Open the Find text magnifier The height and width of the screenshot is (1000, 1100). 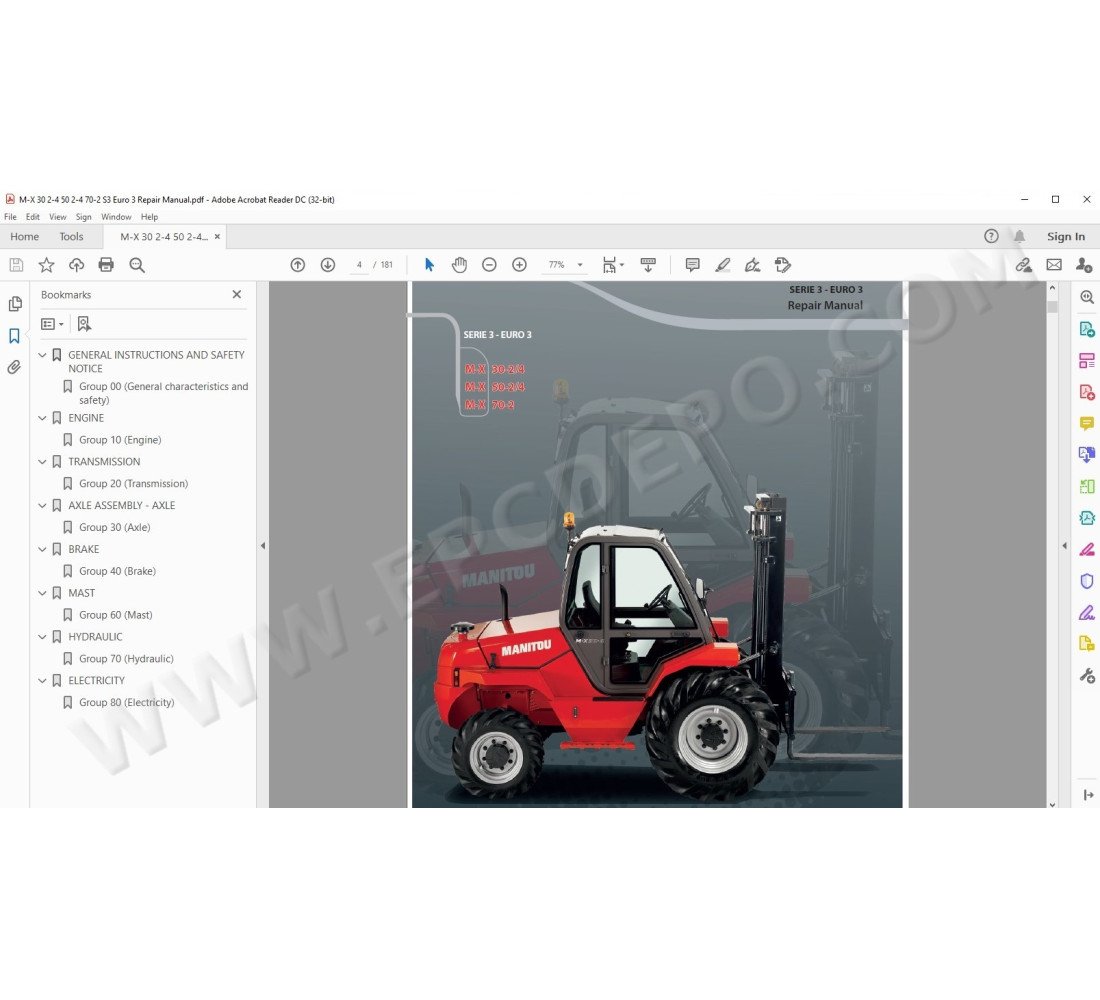[x=137, y=265]
